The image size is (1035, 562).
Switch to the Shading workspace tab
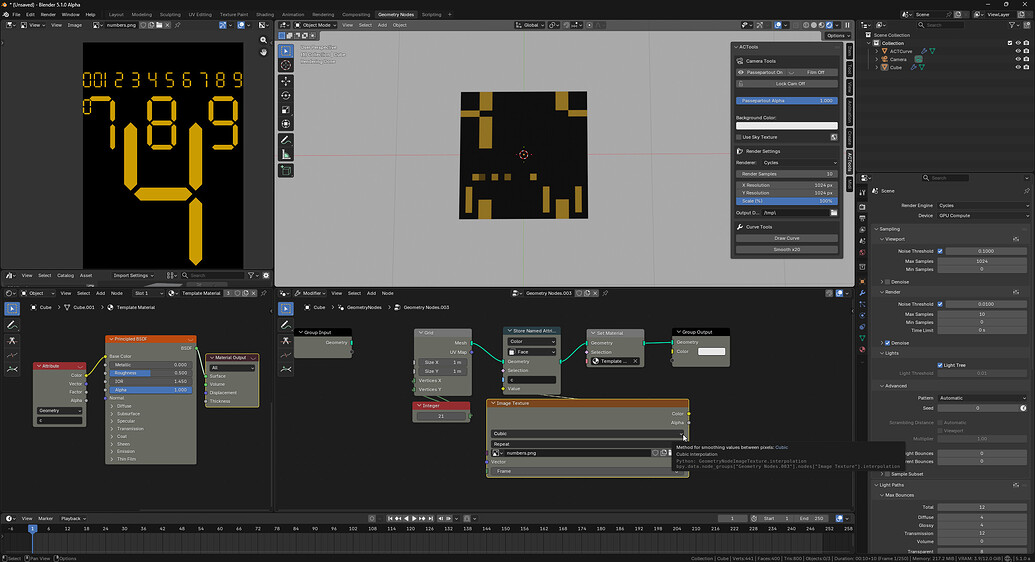pos(265,15)
